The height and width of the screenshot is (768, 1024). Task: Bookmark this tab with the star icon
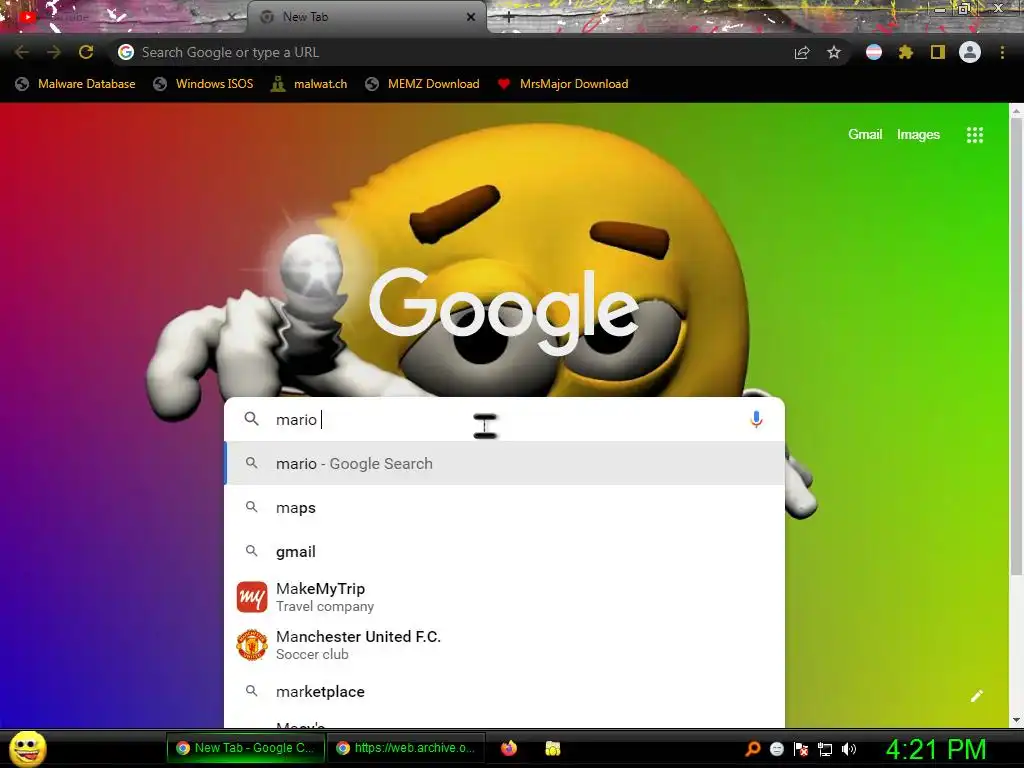[x=834, y=52]
